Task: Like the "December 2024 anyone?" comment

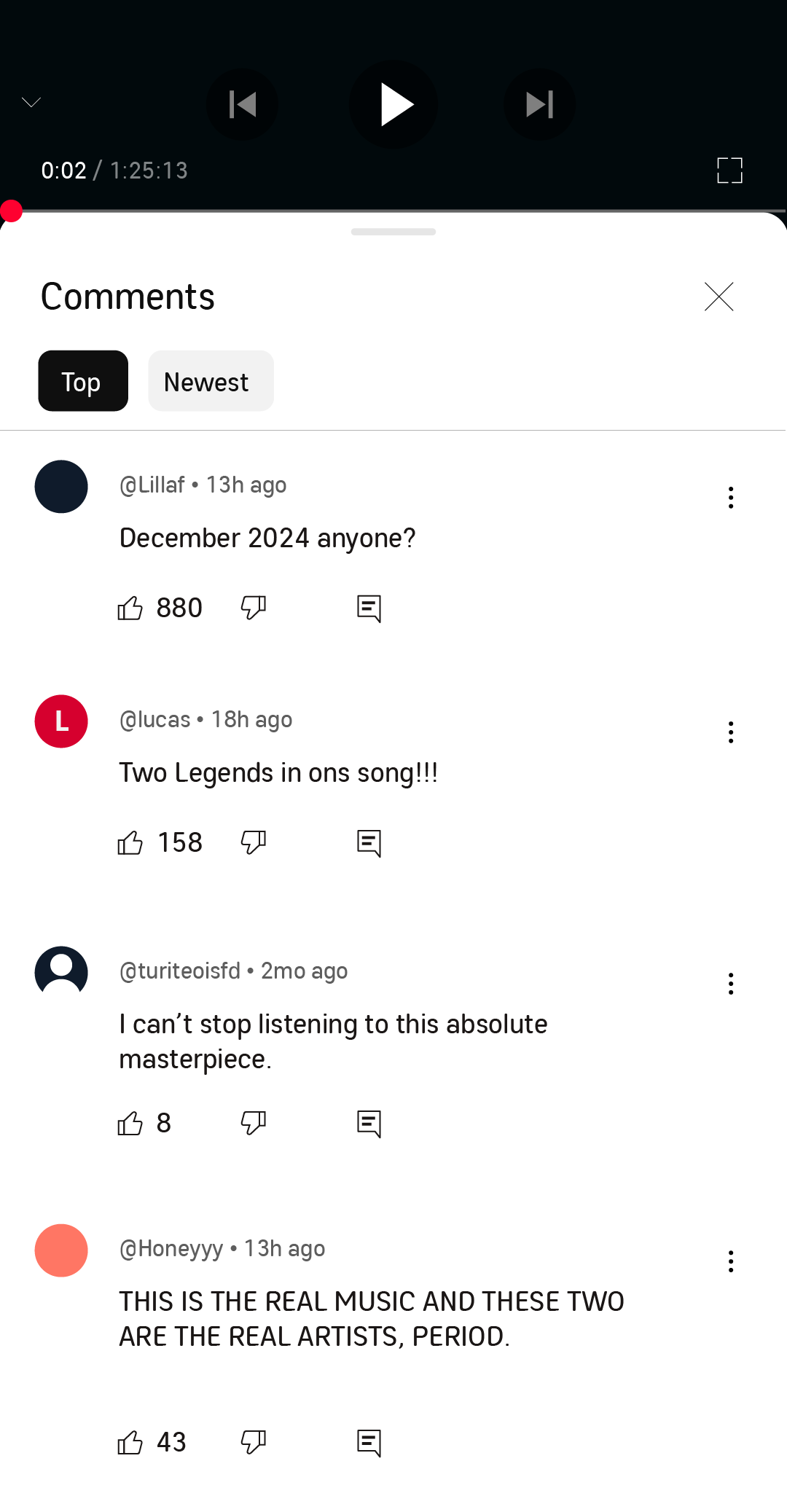Action: coord(130,608)
